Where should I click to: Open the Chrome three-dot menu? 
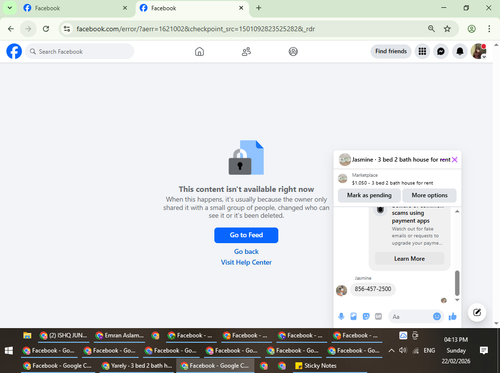(x=489, y=29)
